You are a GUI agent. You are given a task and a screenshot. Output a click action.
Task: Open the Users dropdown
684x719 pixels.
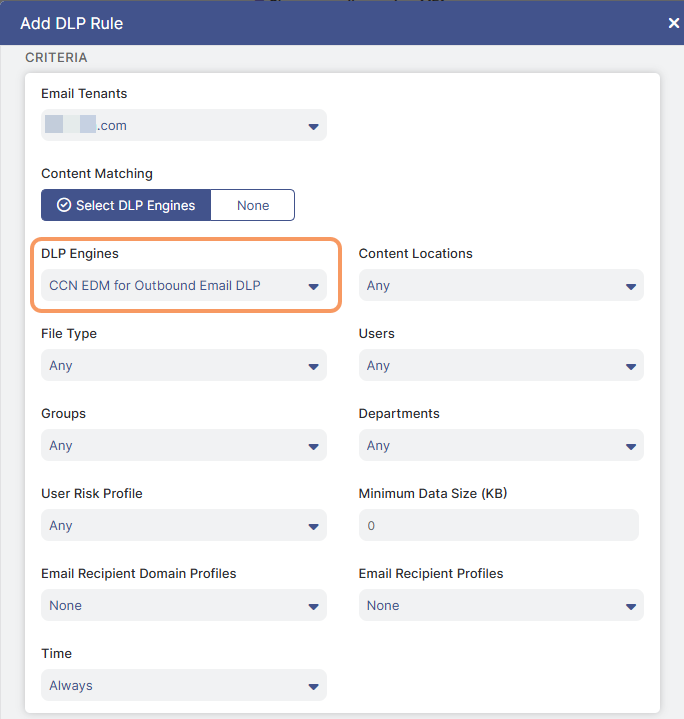501,365
